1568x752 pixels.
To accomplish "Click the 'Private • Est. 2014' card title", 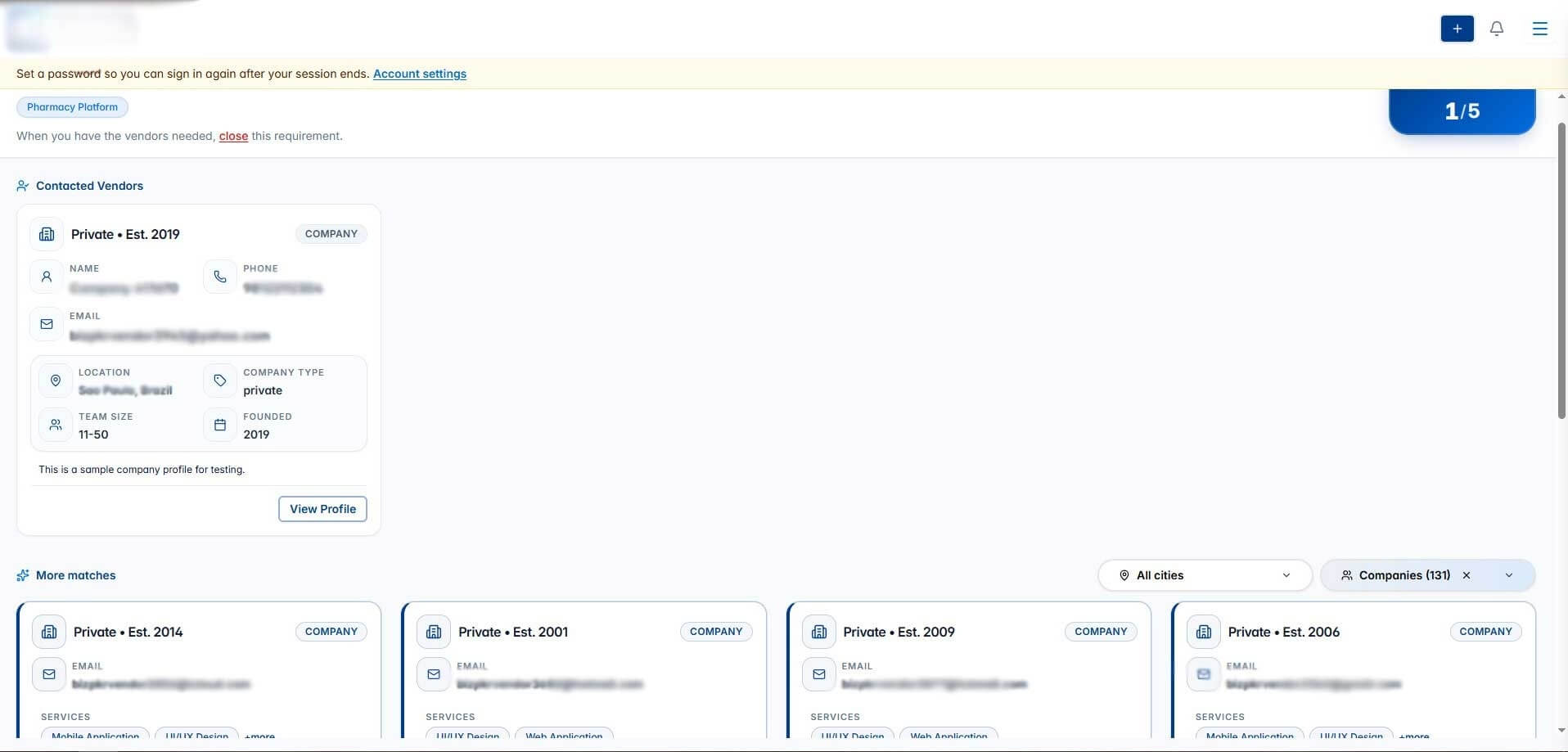I will 128,632.
